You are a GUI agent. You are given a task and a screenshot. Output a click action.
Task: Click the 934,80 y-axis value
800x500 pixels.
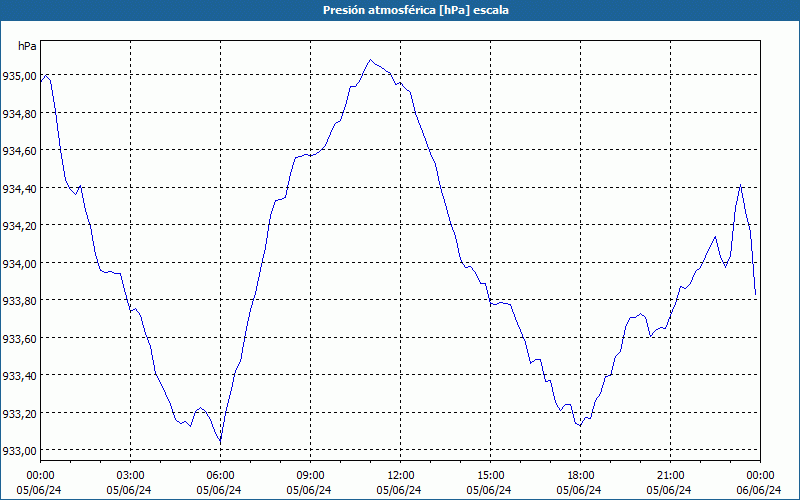click(x=19, y=114)
